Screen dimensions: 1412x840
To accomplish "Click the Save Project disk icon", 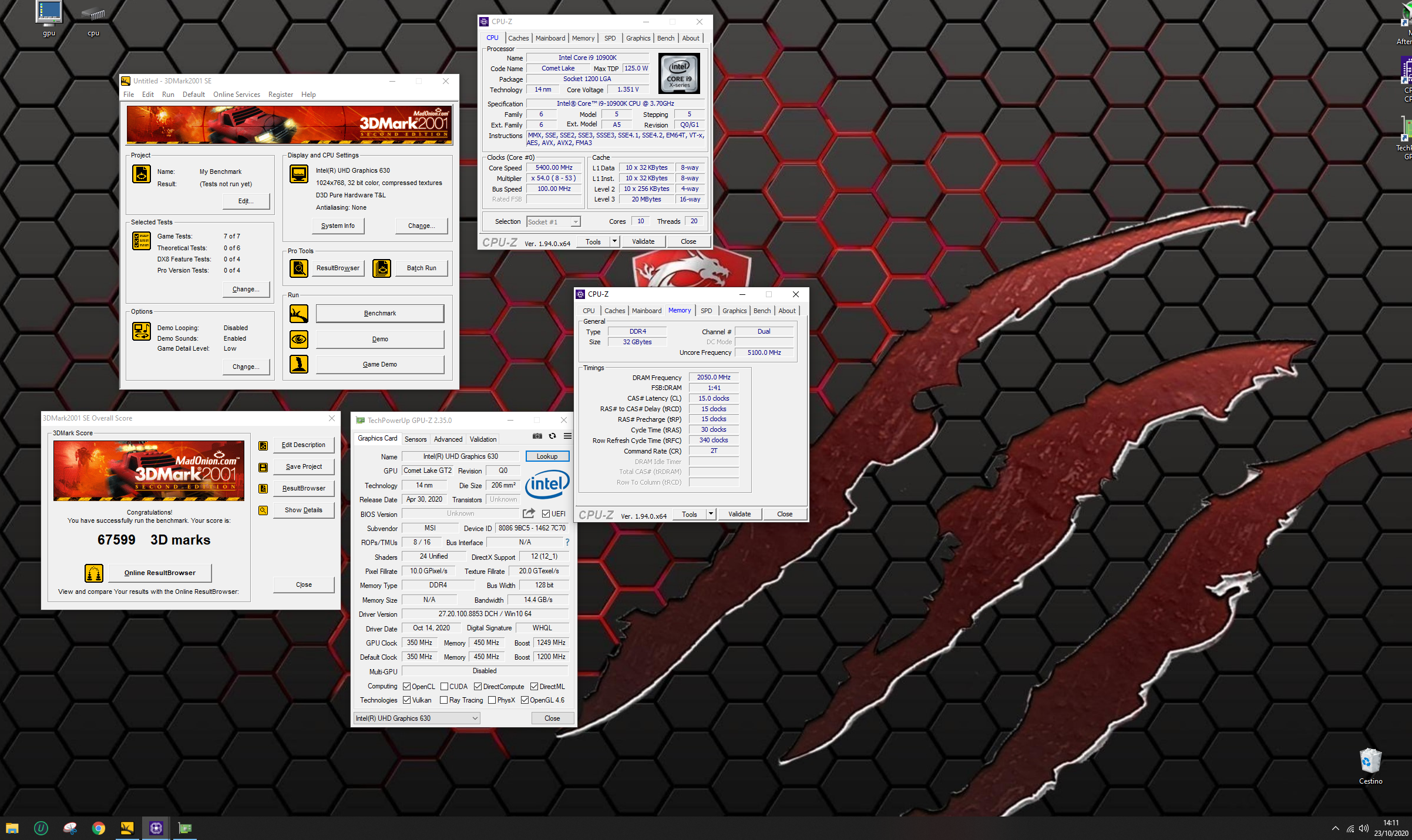I will tap(263, 467).
